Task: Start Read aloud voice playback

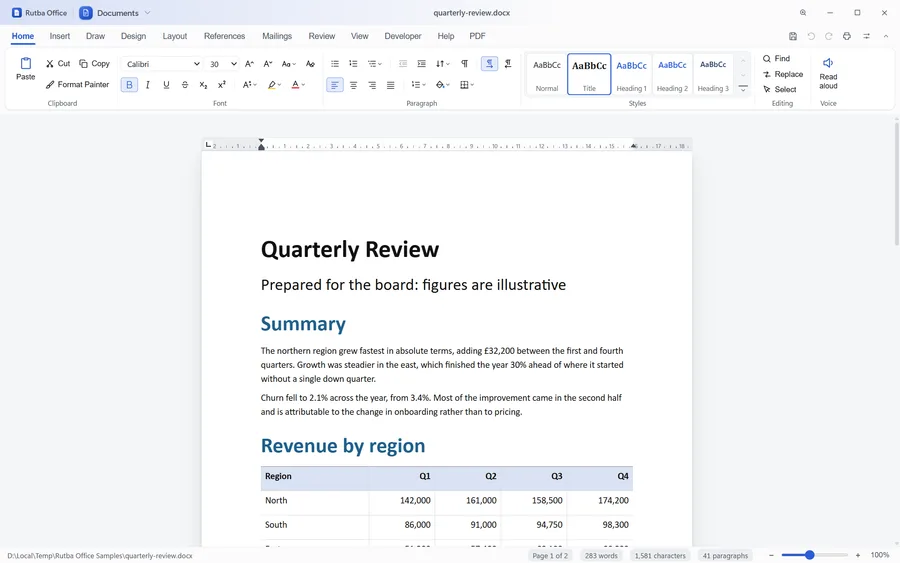Action: click(828, 73)
